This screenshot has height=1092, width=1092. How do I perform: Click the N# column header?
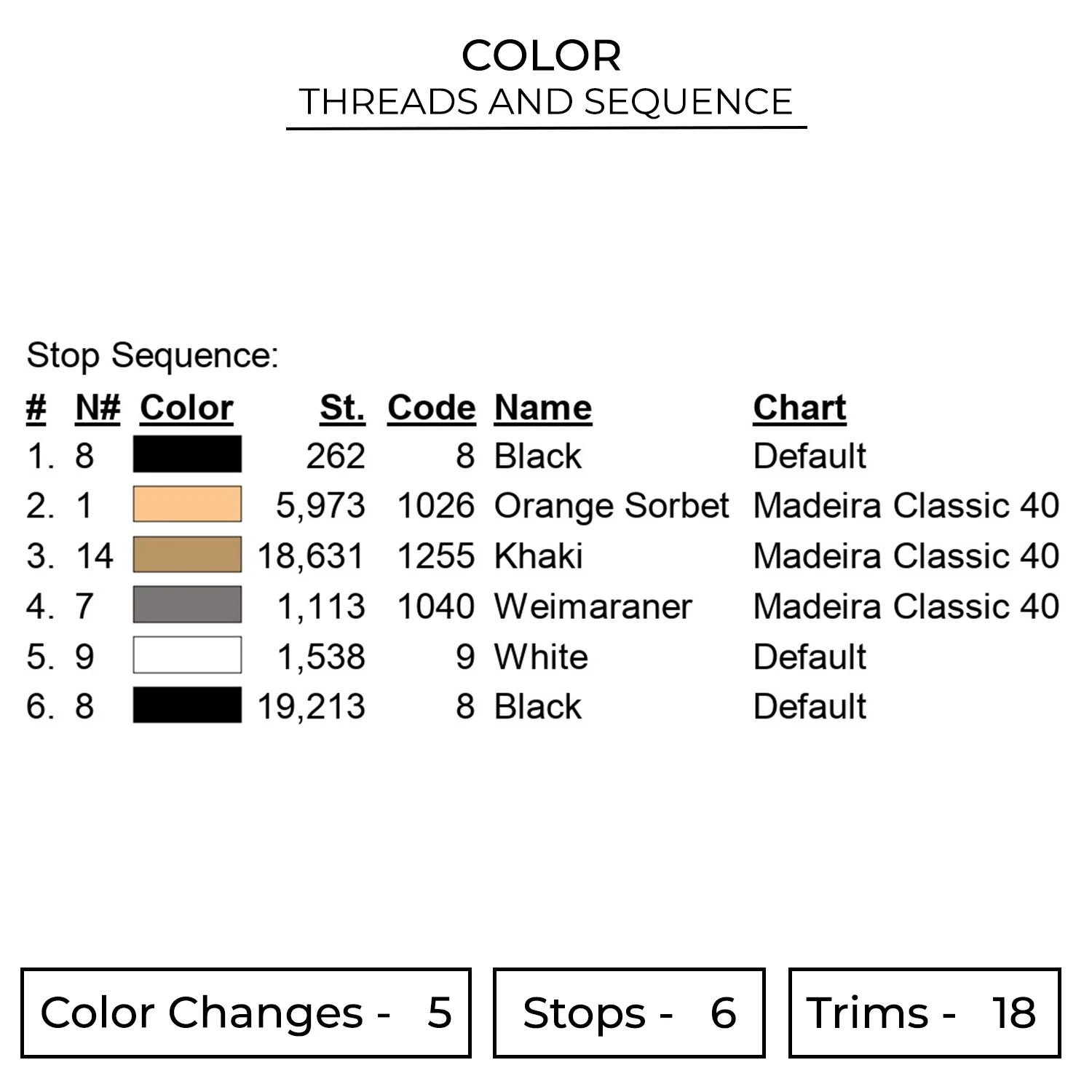pos(98,408)
